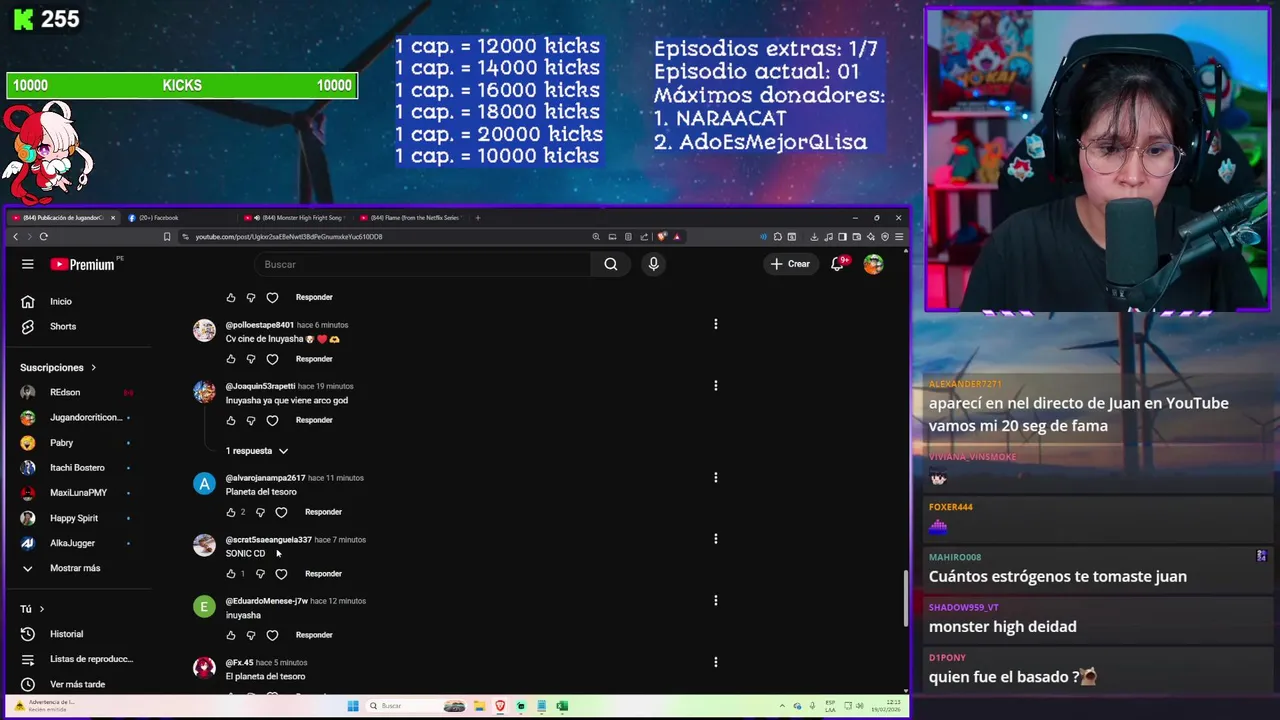Open @Joaquin53rapetti's channel name link

[x=260, y=386]
